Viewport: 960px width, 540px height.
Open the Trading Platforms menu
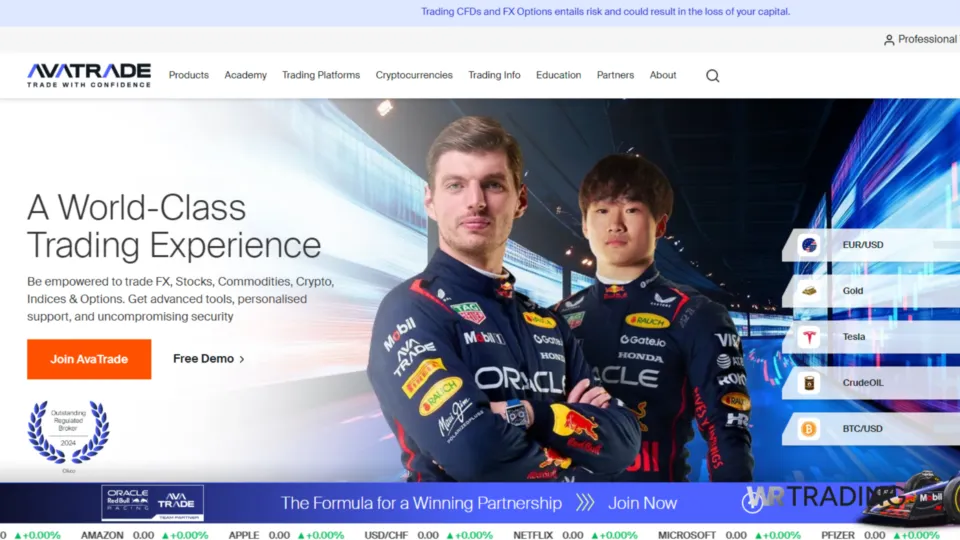[320, 75]
